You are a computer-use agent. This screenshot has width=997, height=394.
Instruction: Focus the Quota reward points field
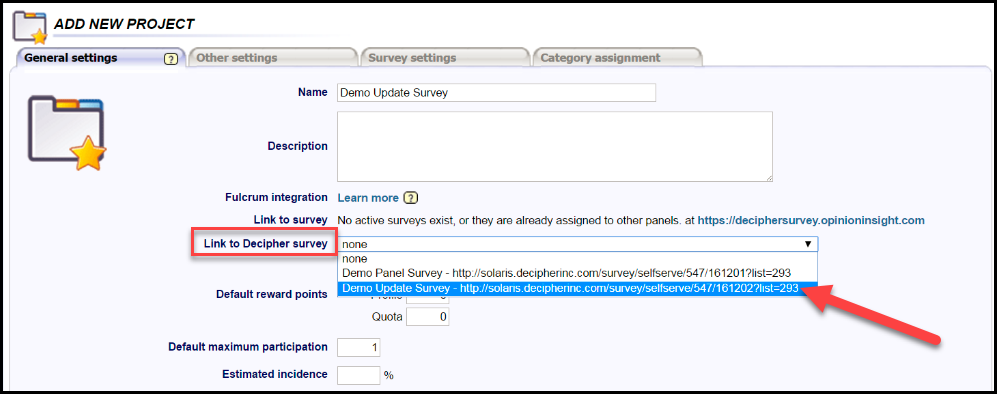tap(428, 316)
